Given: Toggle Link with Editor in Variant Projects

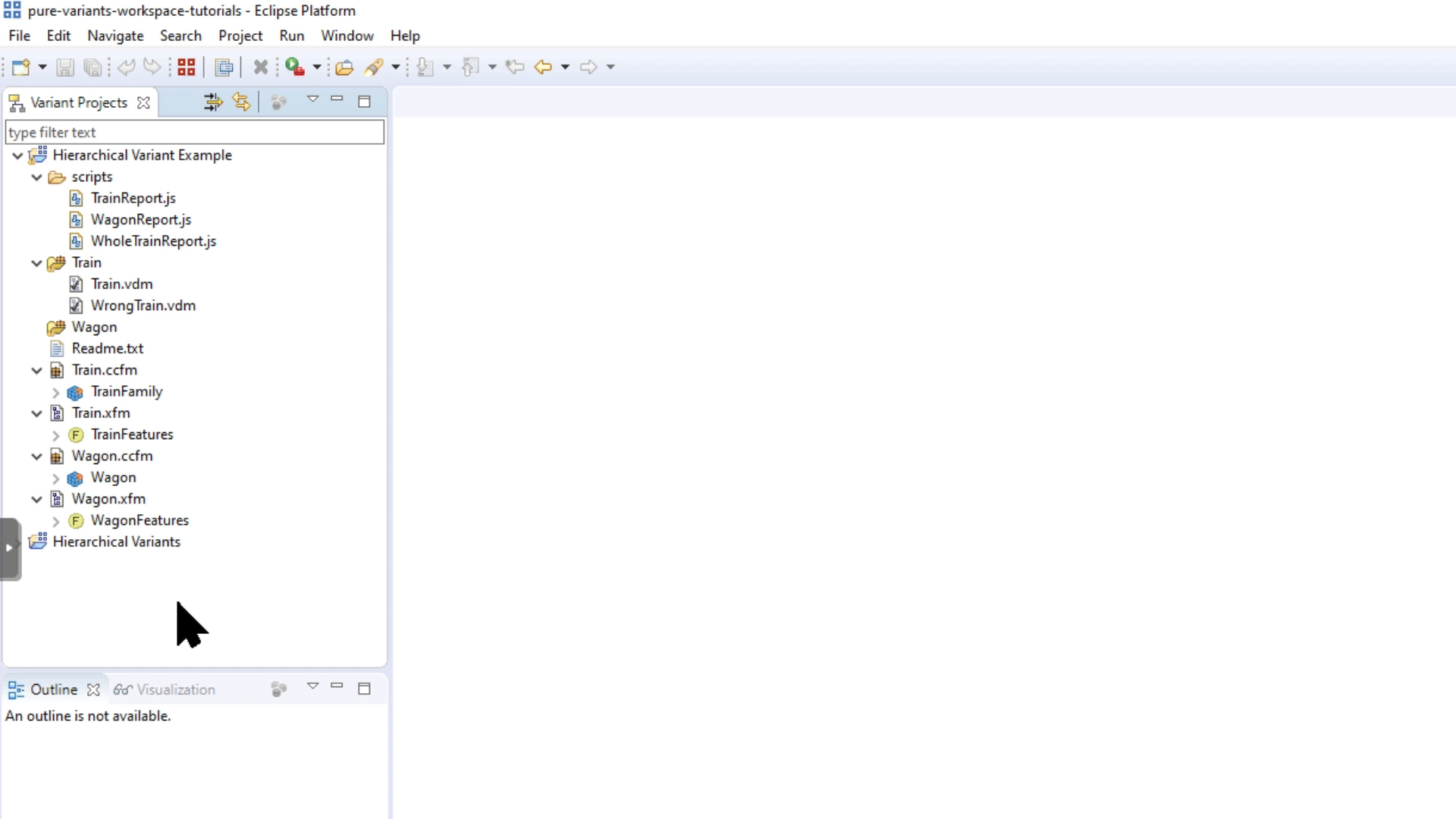Looking at the screenshot, I should point(241,102).
